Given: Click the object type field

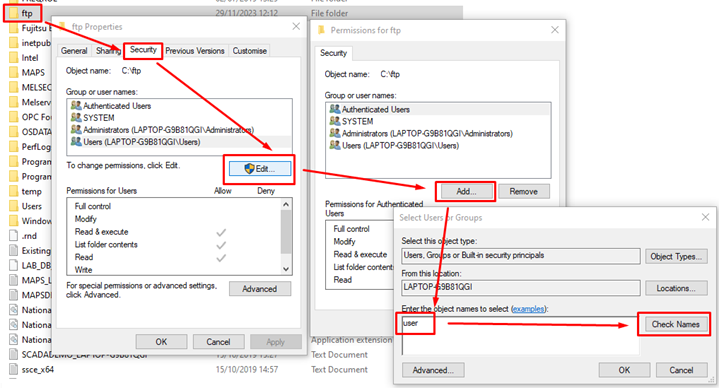Looking at the screenshot, I should click(x=520, y=255).
